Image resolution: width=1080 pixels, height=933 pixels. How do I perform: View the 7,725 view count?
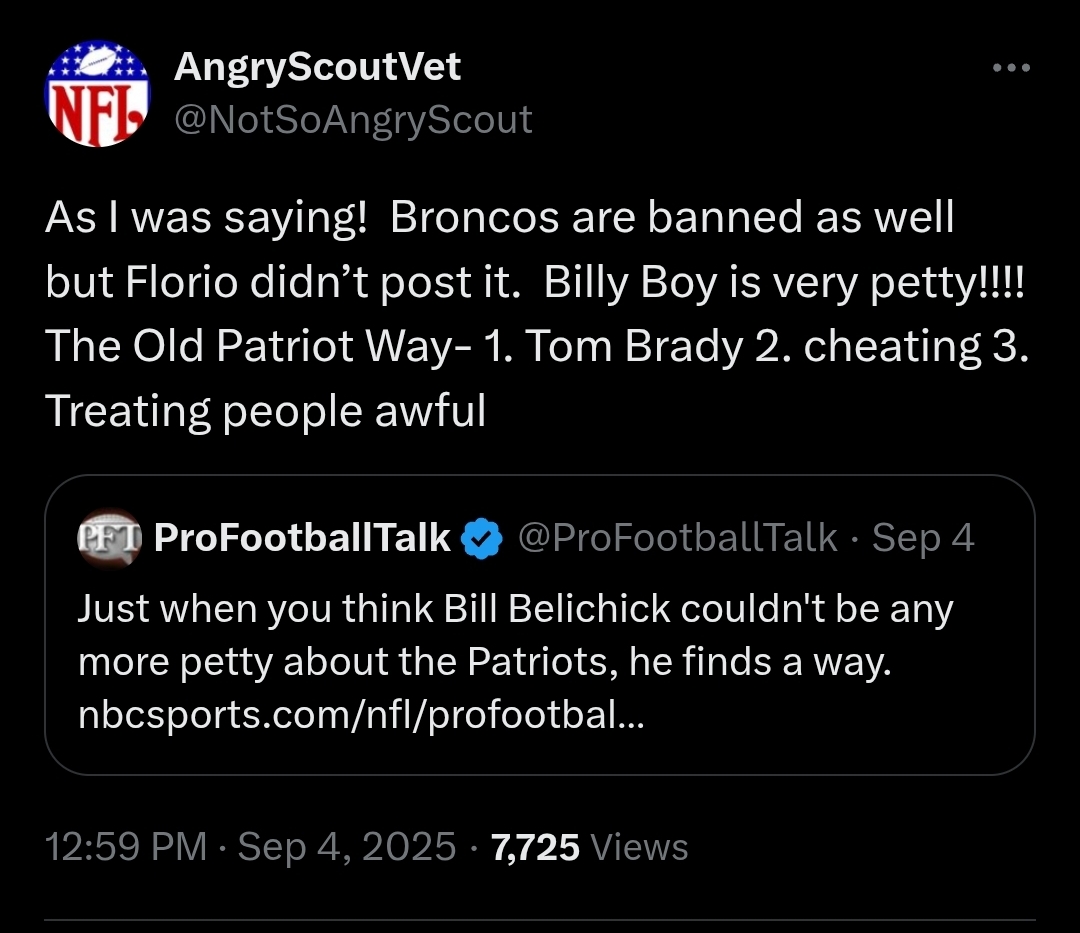tap(535, 847)
